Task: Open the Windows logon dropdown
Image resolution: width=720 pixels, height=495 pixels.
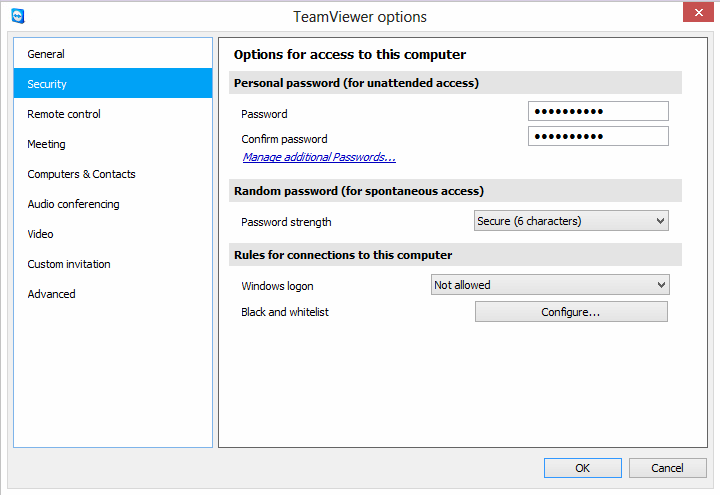Action: [x=549, y=285]
